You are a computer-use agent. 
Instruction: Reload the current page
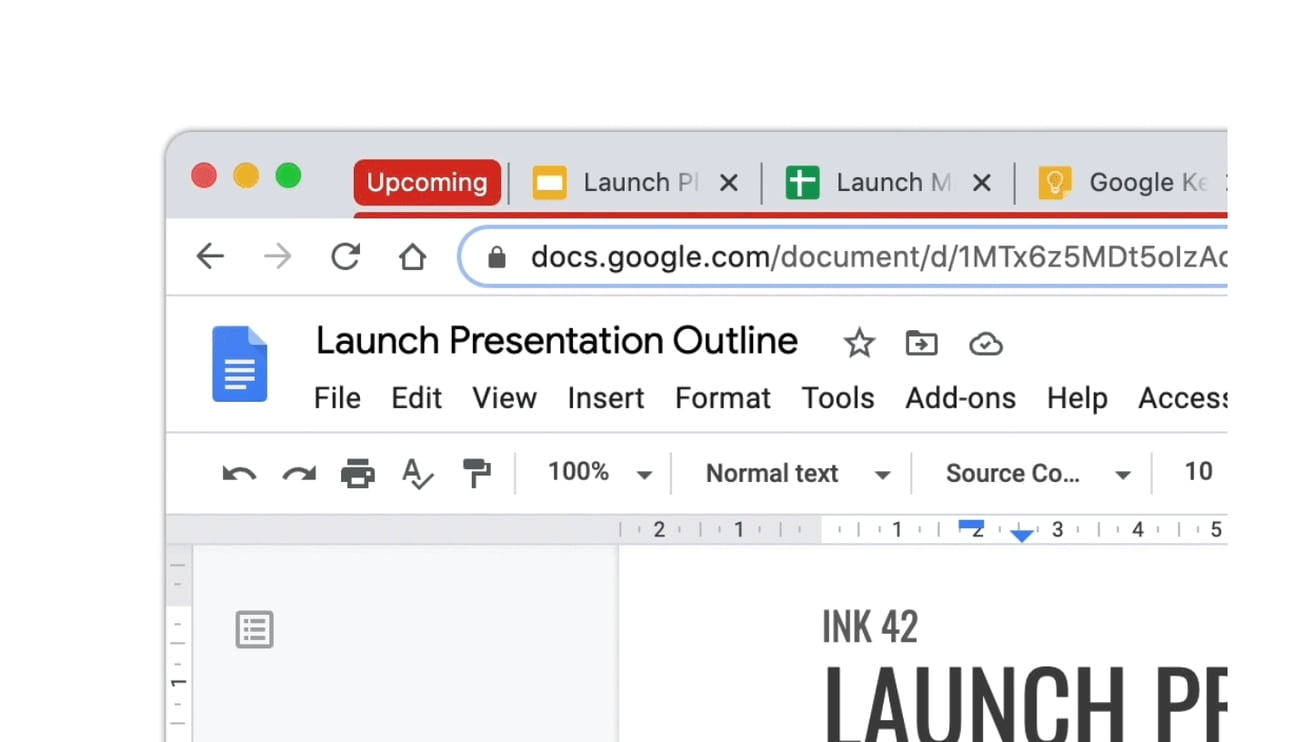[345, 256]
